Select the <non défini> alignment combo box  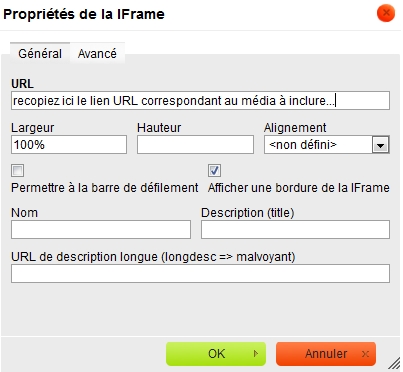click(327, 145)
